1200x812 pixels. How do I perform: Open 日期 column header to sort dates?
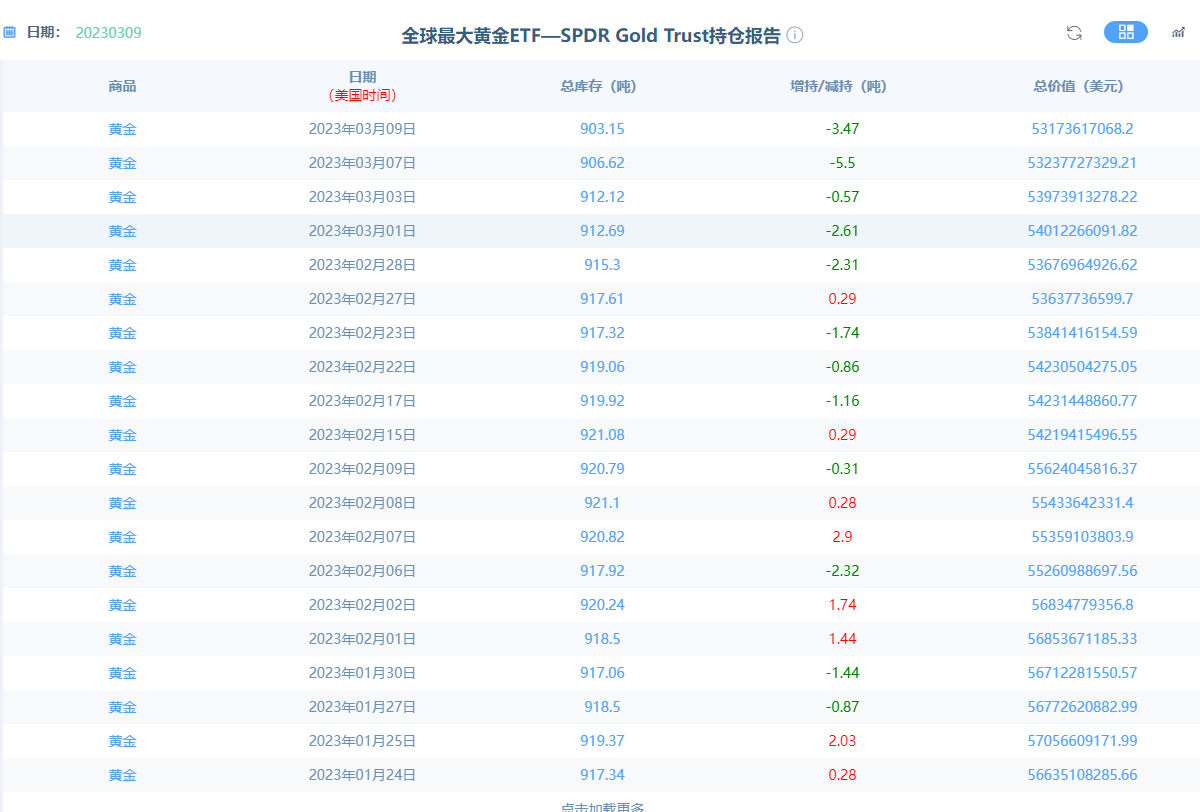pos(362,85)
